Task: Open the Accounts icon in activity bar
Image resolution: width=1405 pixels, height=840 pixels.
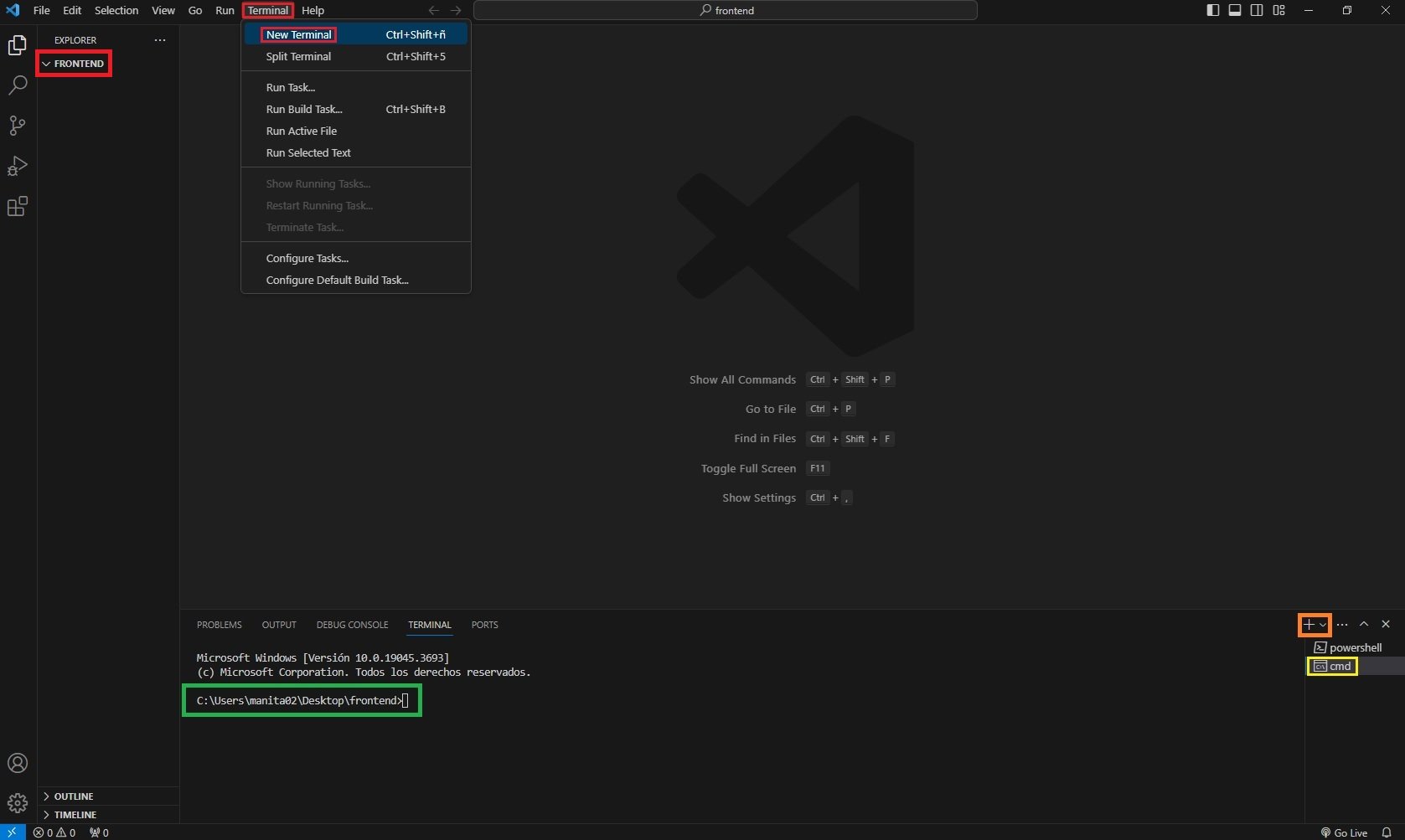Action: click(18, 763)
